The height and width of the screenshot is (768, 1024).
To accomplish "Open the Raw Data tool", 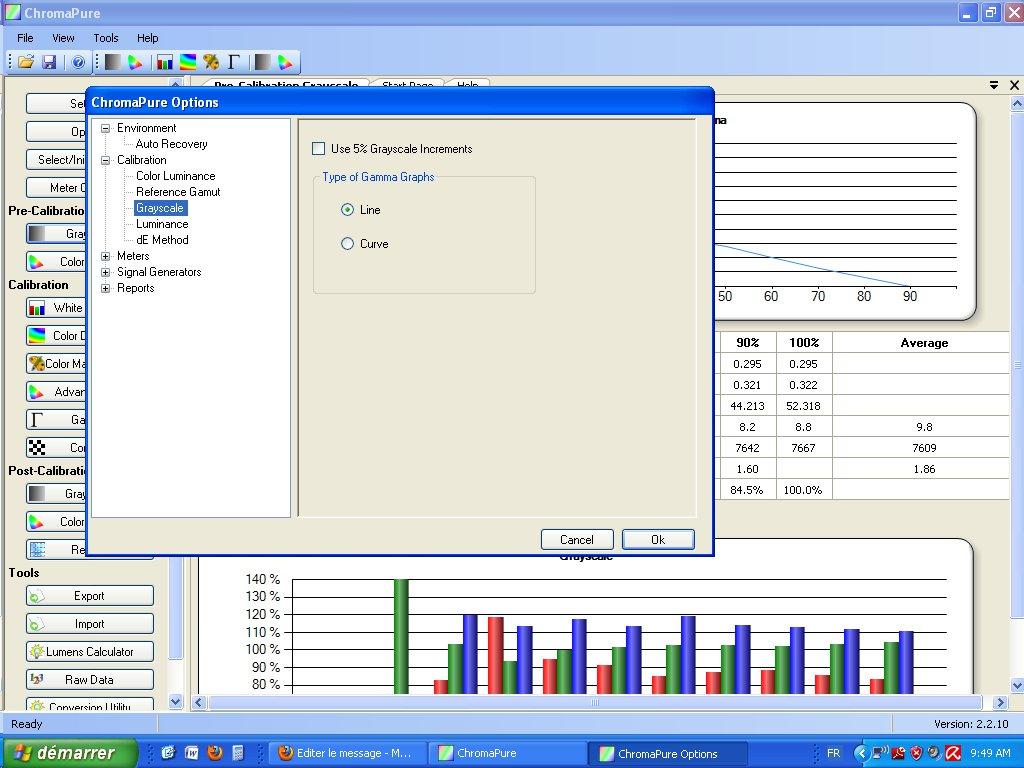I will tap(90, 680).
